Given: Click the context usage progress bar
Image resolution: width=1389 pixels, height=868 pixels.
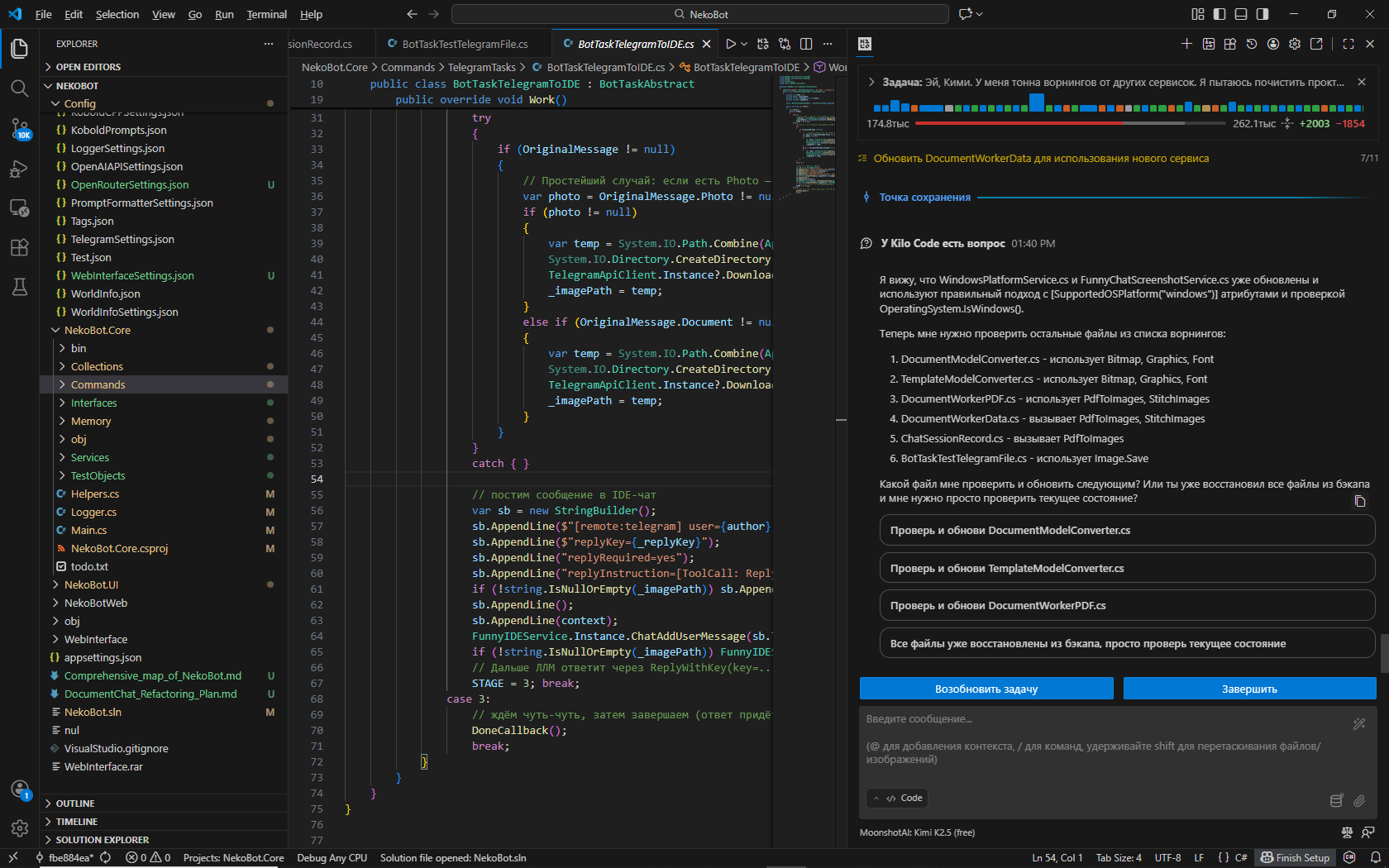Looking at the screenshot, I should point(1071,123).
